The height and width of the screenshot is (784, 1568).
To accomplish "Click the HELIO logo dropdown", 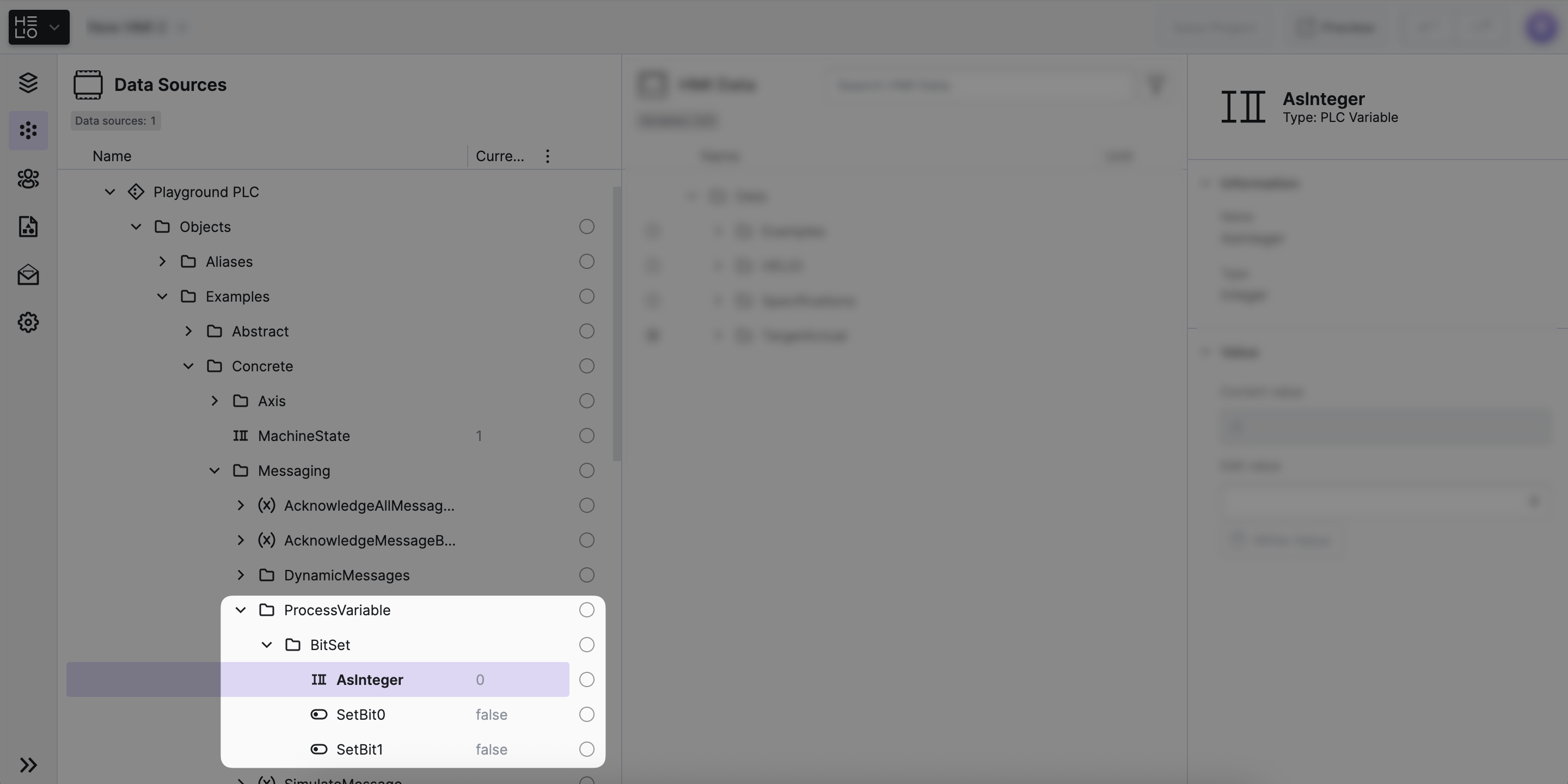I will pos(38,27).
